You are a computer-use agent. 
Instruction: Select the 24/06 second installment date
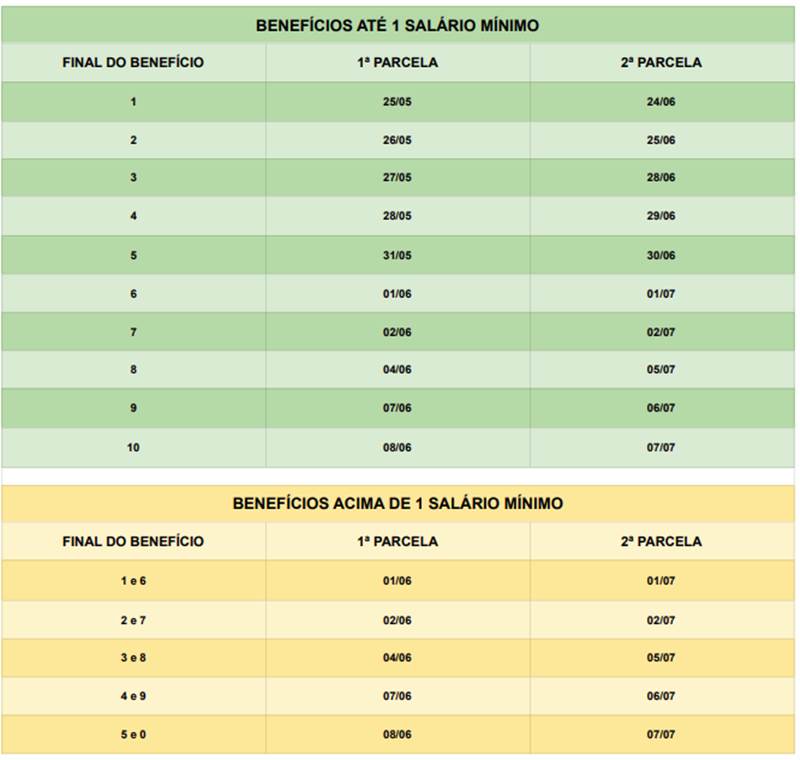tap(661, 102)
